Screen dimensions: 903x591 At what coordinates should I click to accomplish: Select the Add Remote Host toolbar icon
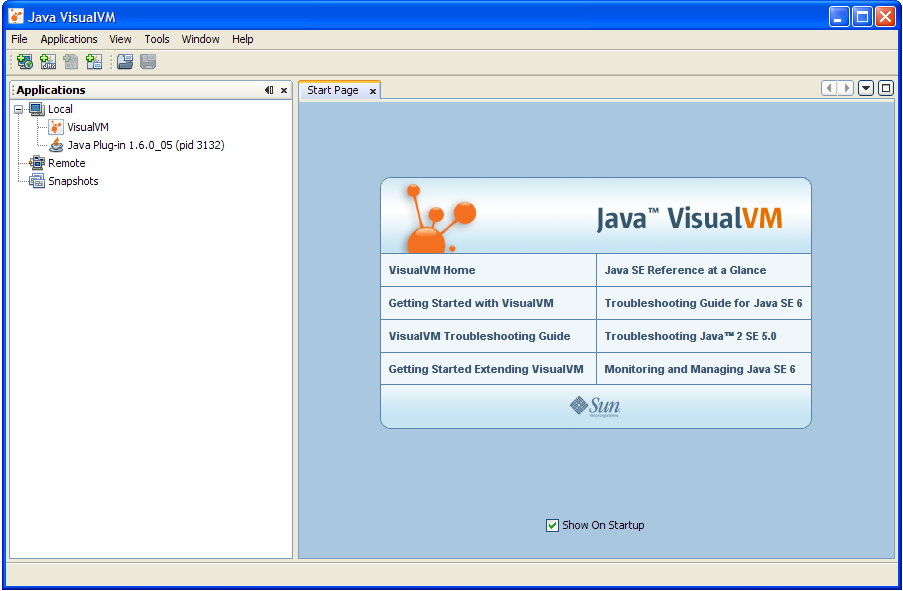point(23,61)
